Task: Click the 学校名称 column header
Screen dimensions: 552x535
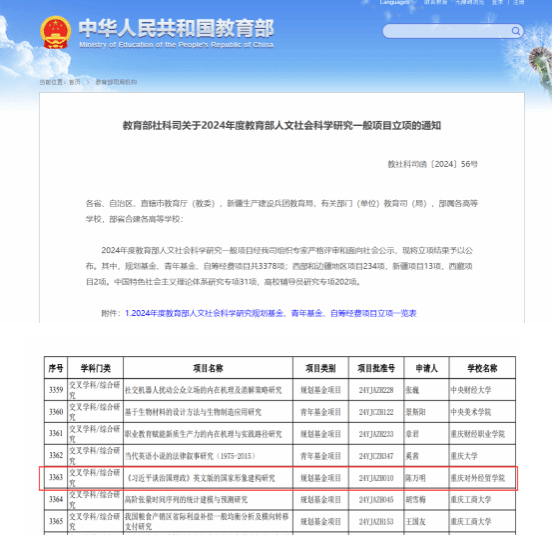Action: [x=482, y=368]
